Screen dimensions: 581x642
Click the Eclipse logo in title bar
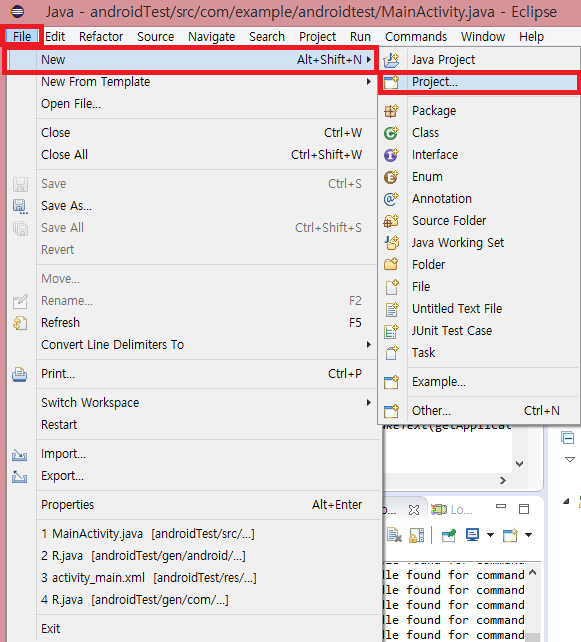click(17, 11)
